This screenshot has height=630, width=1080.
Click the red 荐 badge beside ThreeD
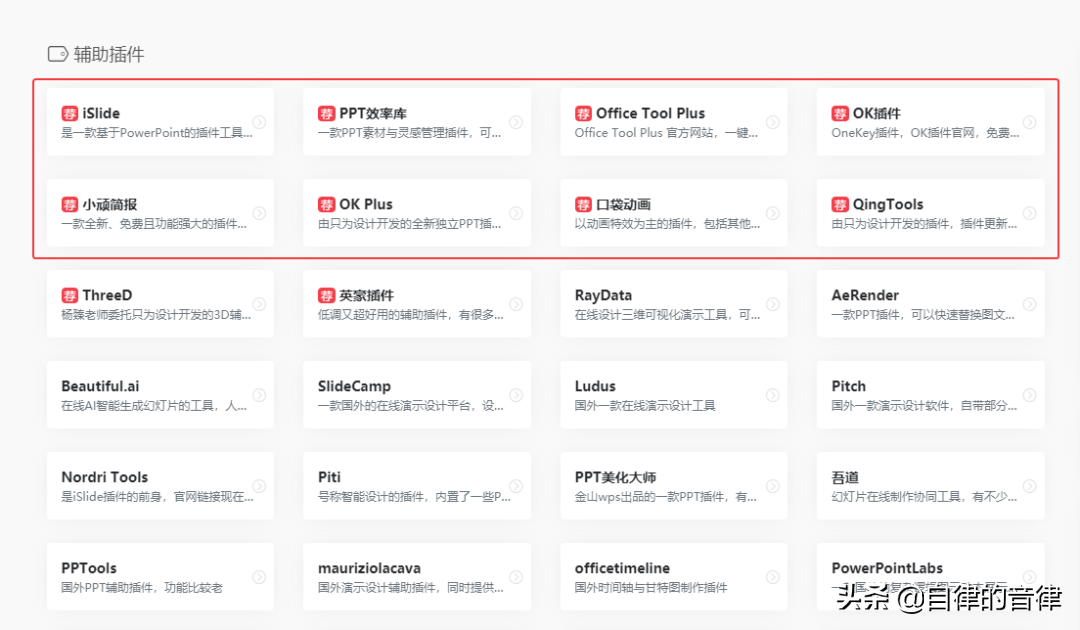[x=70, y=295]
